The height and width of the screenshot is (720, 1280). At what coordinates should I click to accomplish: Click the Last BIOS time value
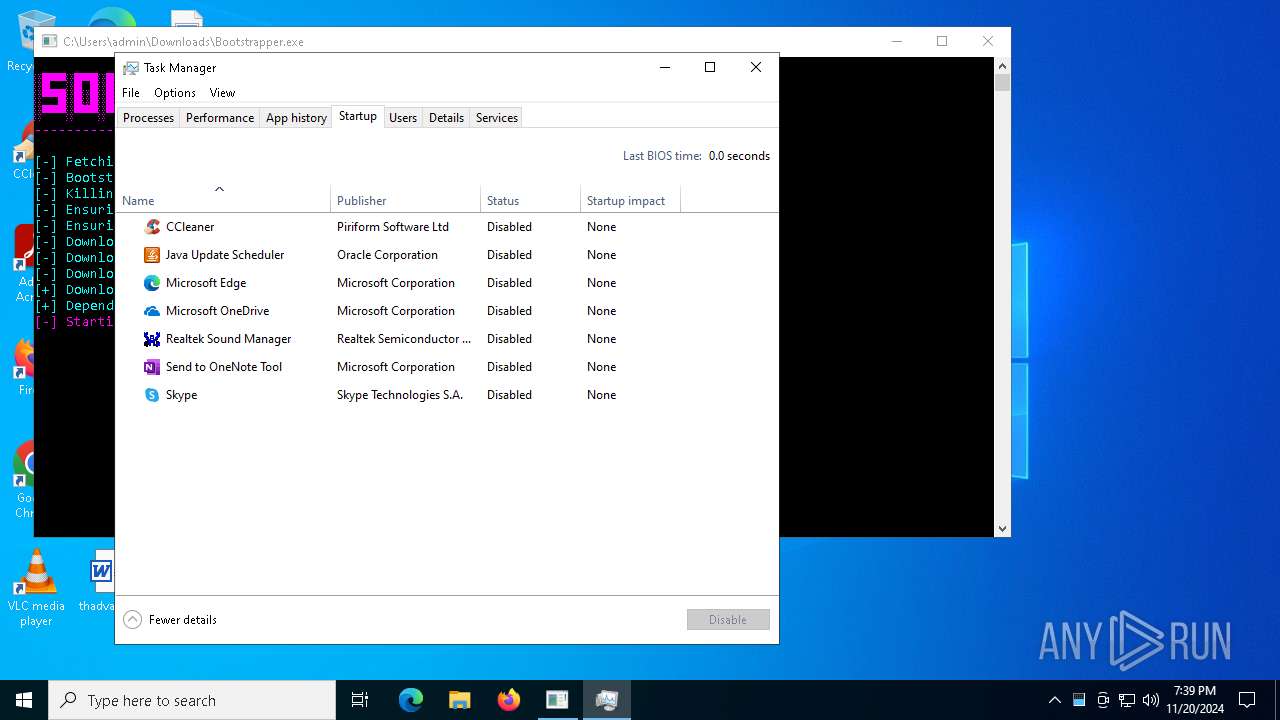tap(739, 156)
